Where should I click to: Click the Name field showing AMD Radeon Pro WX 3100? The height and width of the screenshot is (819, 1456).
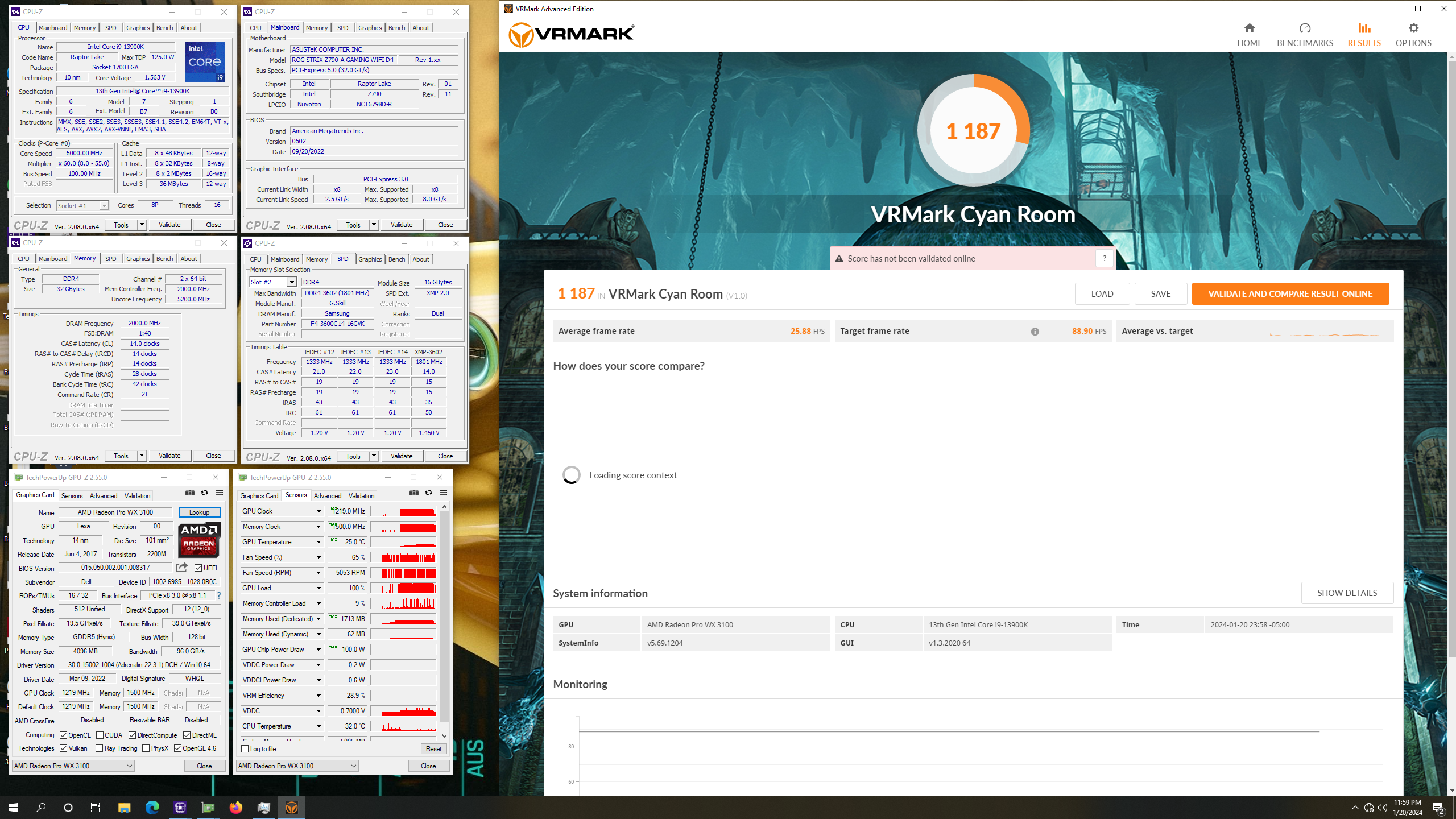click(x=115, y=512)
